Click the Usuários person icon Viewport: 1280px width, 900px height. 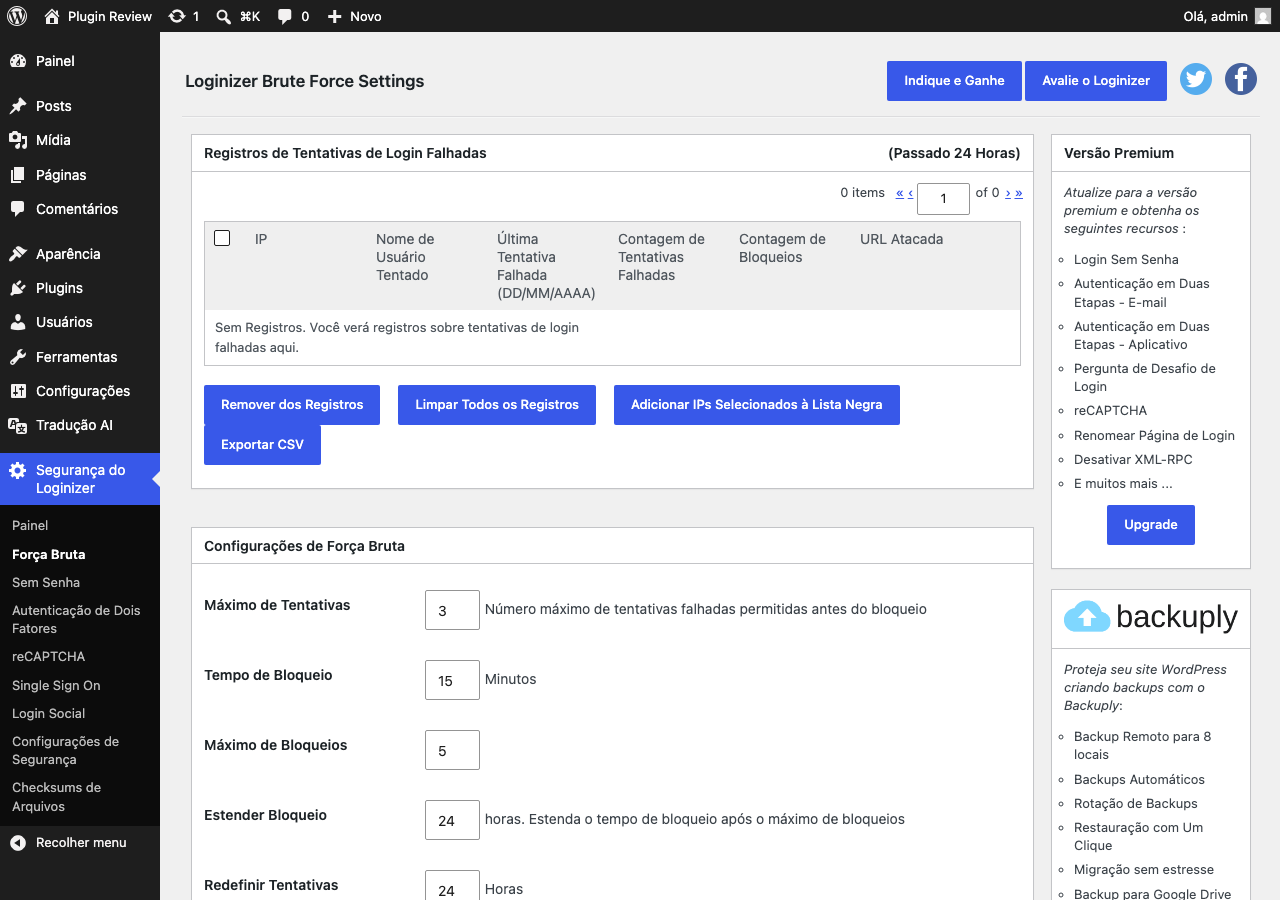18,322
